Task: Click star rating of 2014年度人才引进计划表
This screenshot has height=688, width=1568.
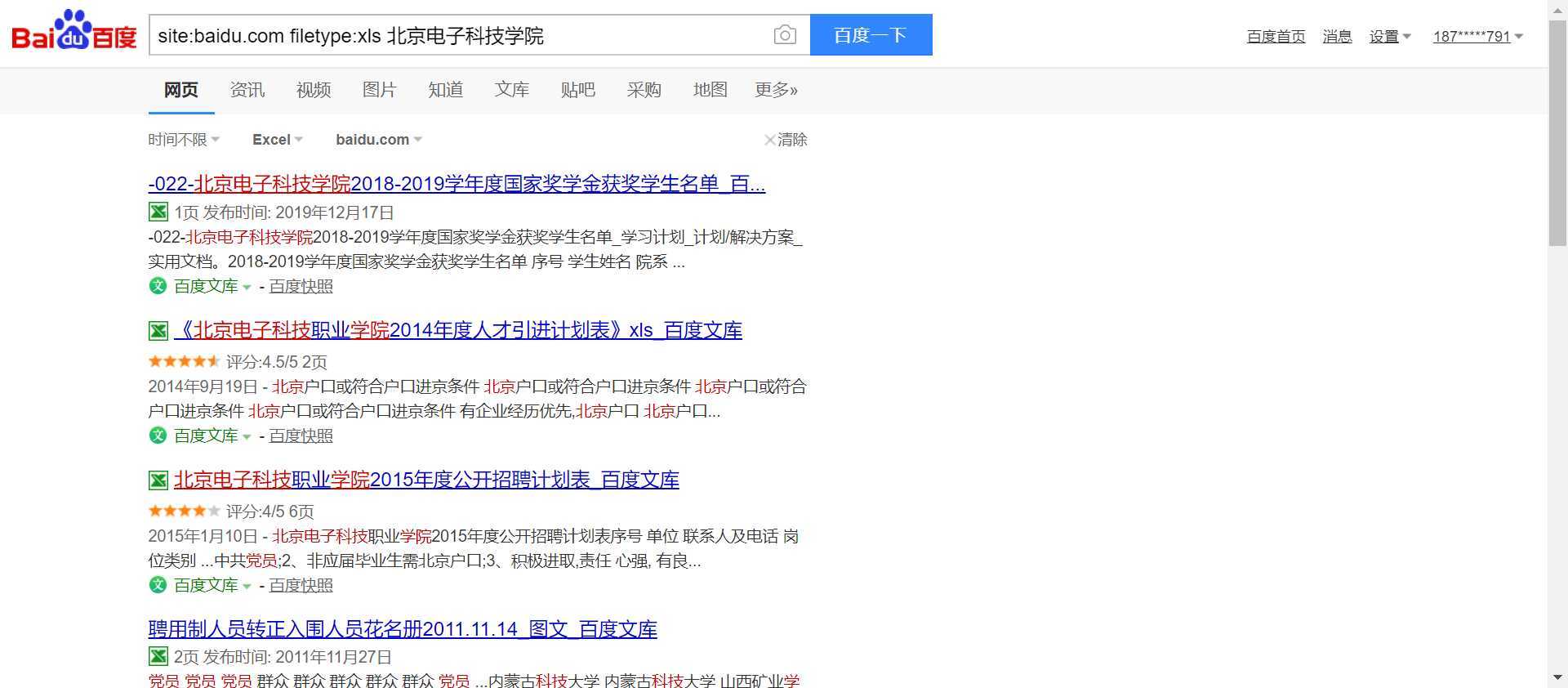Action: pyautogui.click(x=184, y=361)
